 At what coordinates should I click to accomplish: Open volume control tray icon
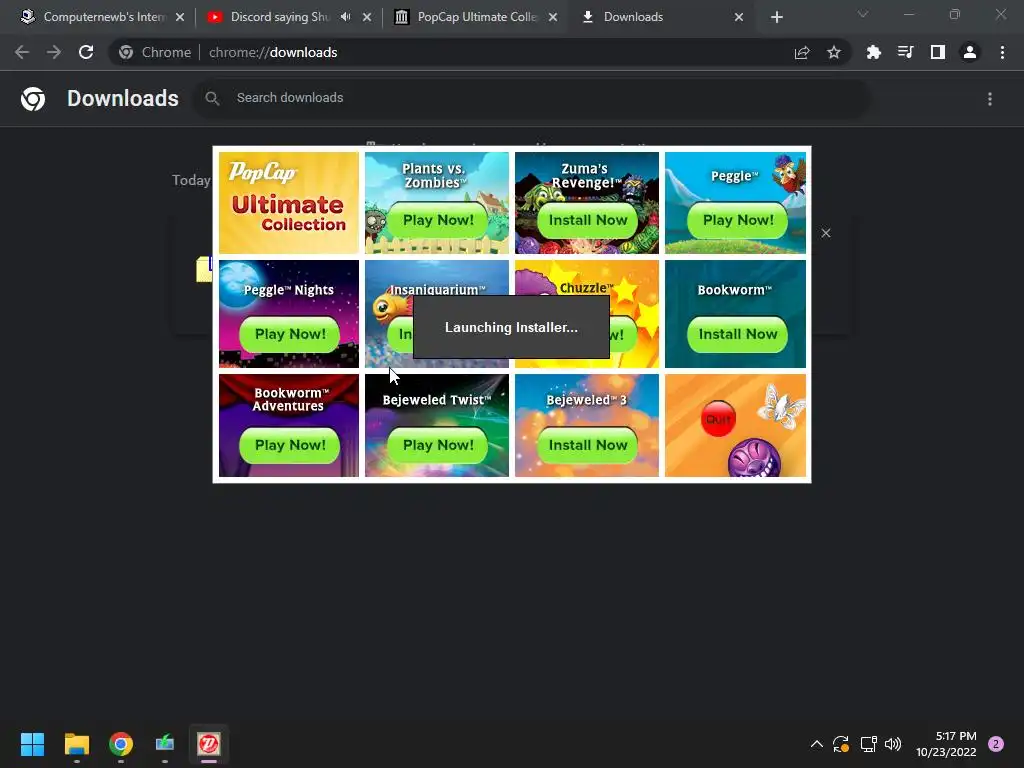click(x=893, y=744)
